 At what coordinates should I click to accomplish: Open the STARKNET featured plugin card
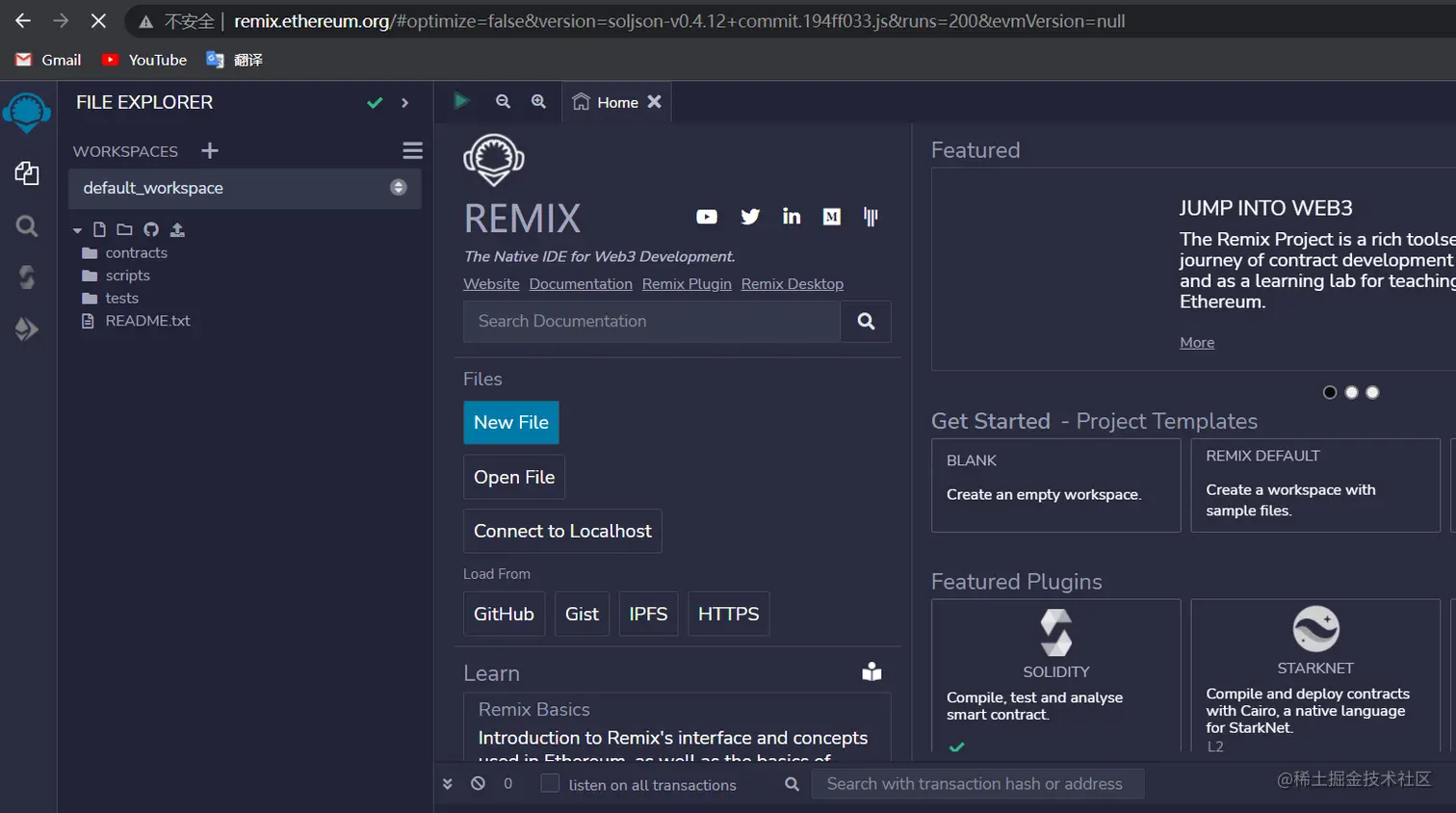click(x=1315, y=676)
